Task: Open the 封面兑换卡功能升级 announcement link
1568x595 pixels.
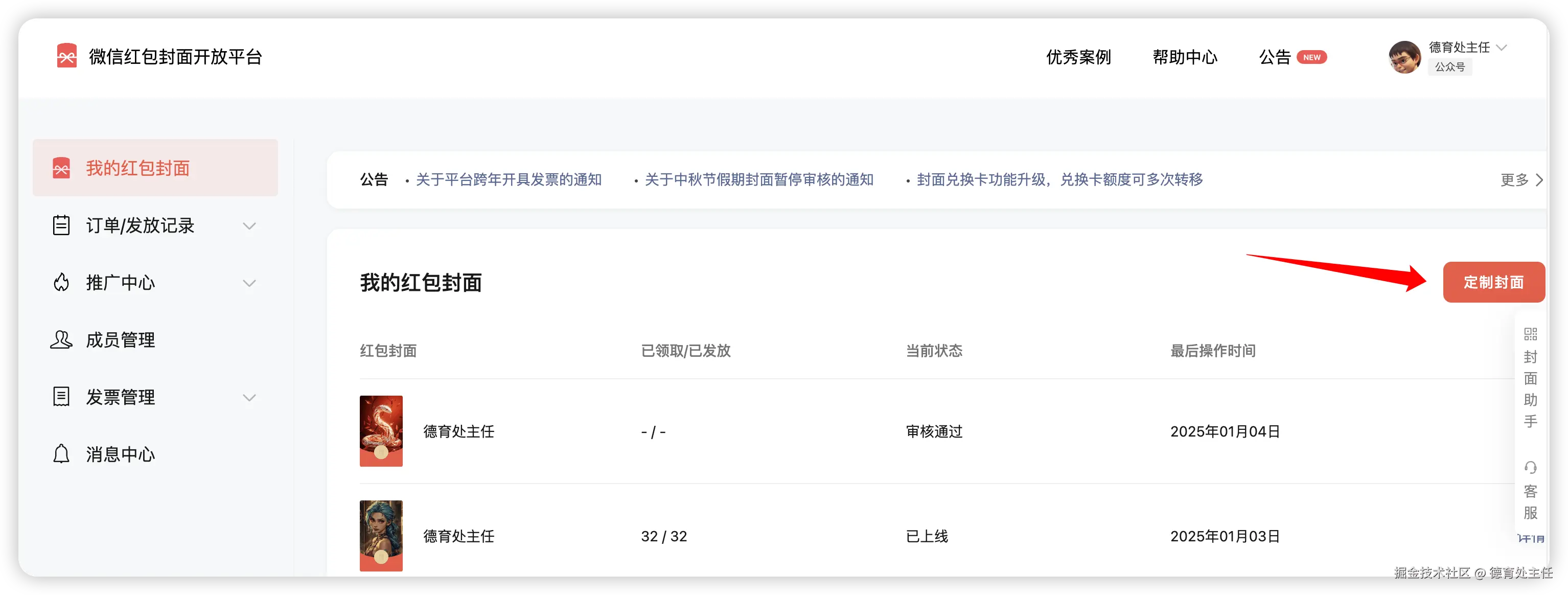Action: [x=1060, y=179]
